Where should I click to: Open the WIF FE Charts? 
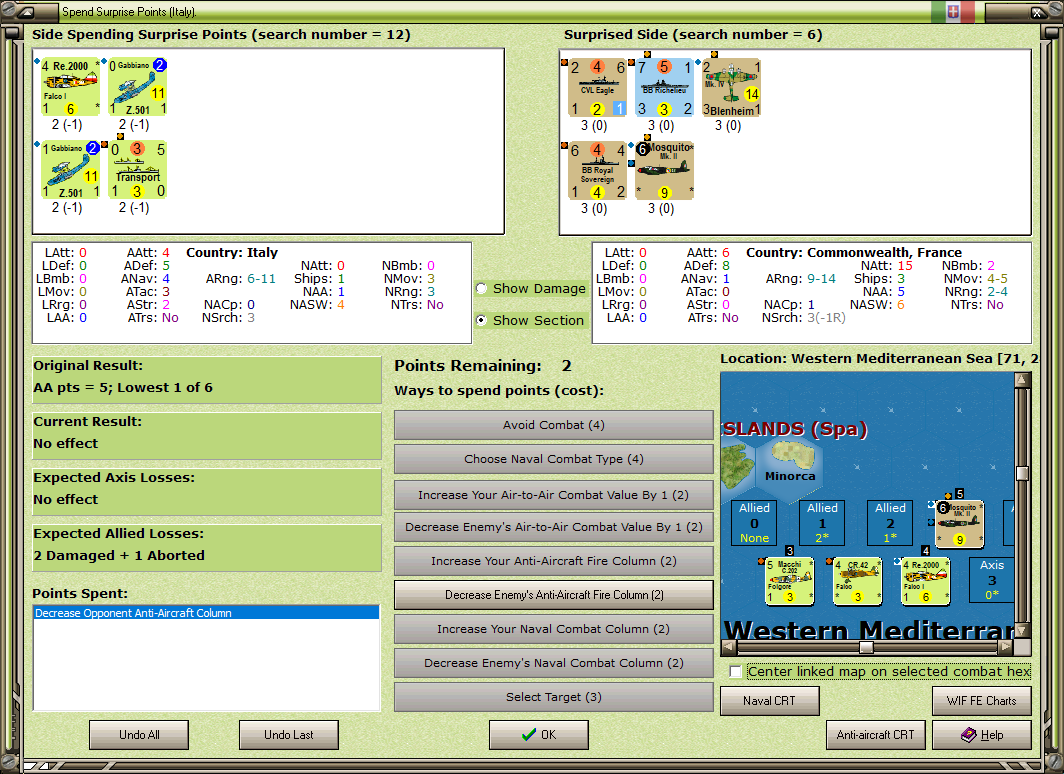click(982, 701)
